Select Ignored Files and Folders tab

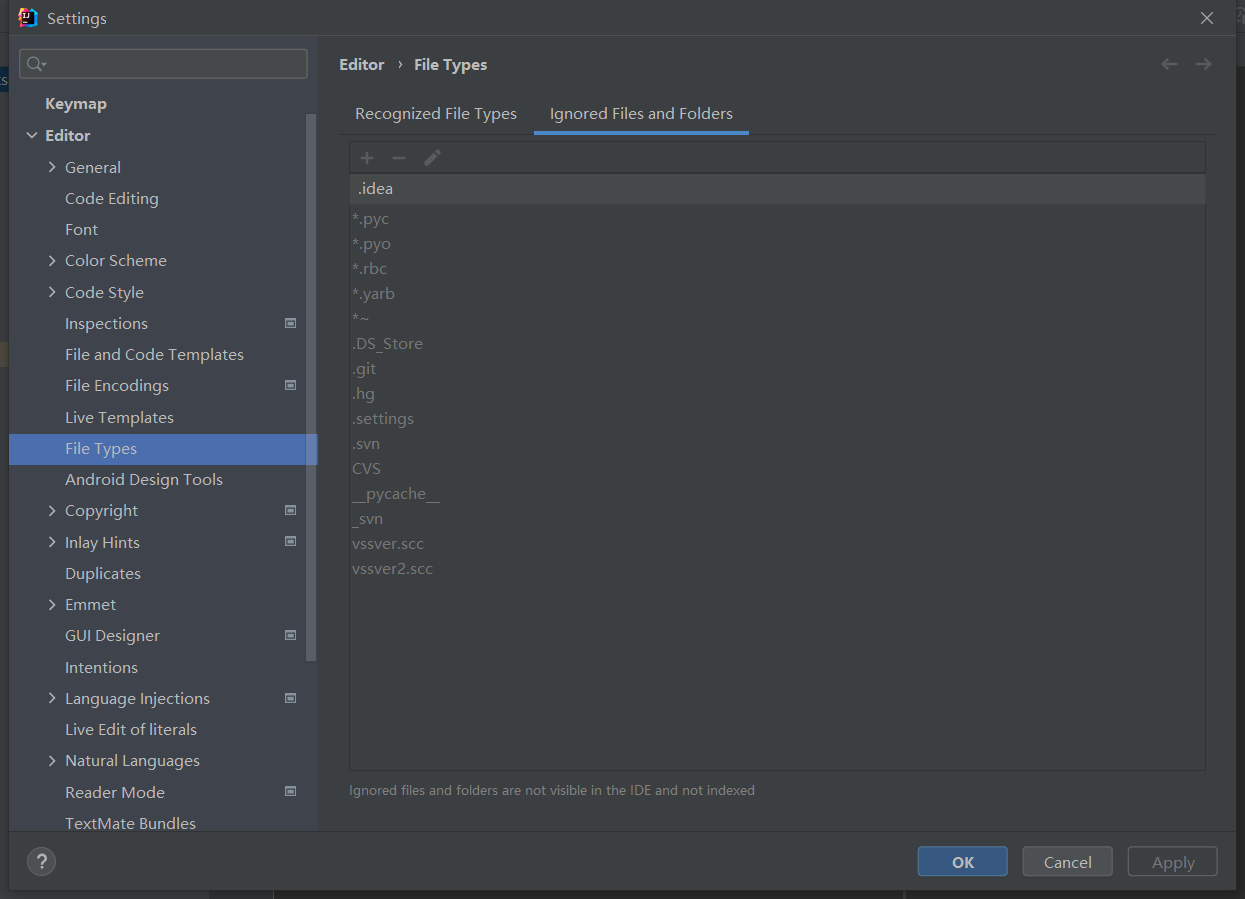(x=641, y=114)
